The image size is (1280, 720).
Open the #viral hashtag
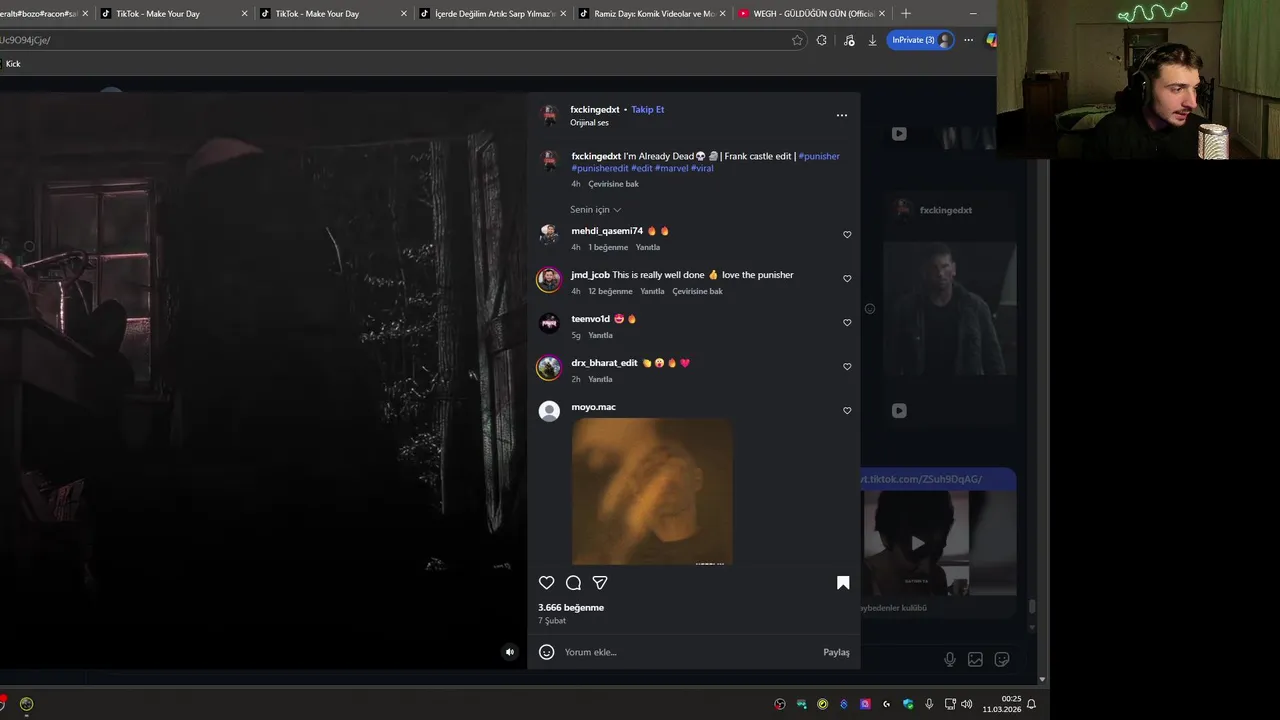coord(702,168)
